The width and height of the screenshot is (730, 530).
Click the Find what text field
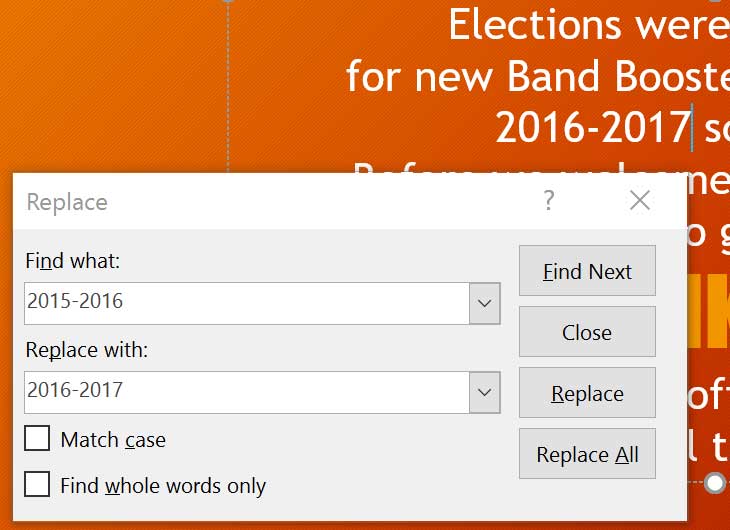click(246, 303)
